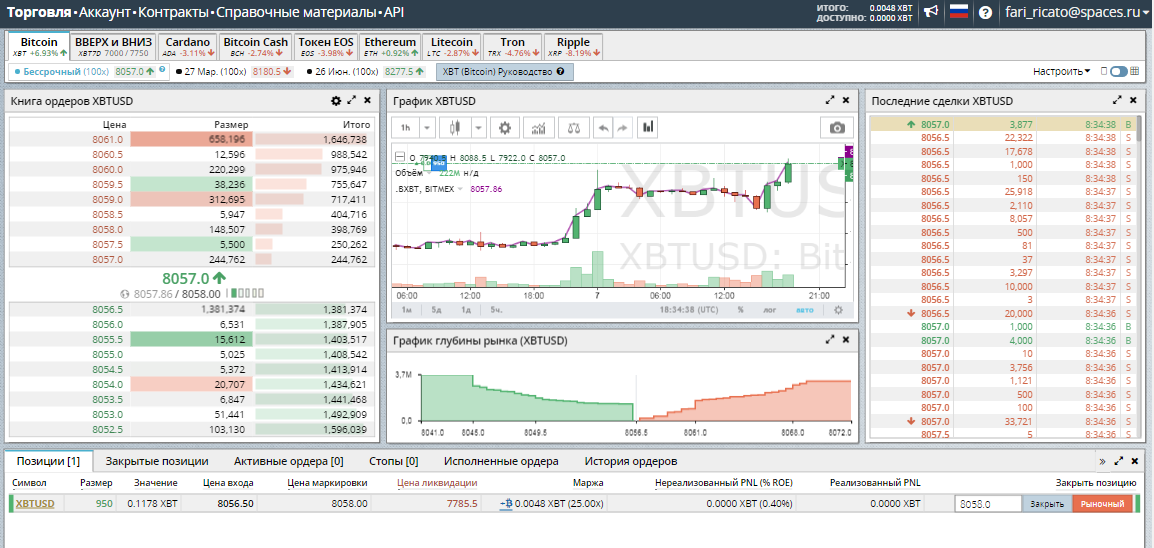Maximize the Книга ордеров XBTUSD panel
The image size is (1154, 548).
click(x=352, y=101)
